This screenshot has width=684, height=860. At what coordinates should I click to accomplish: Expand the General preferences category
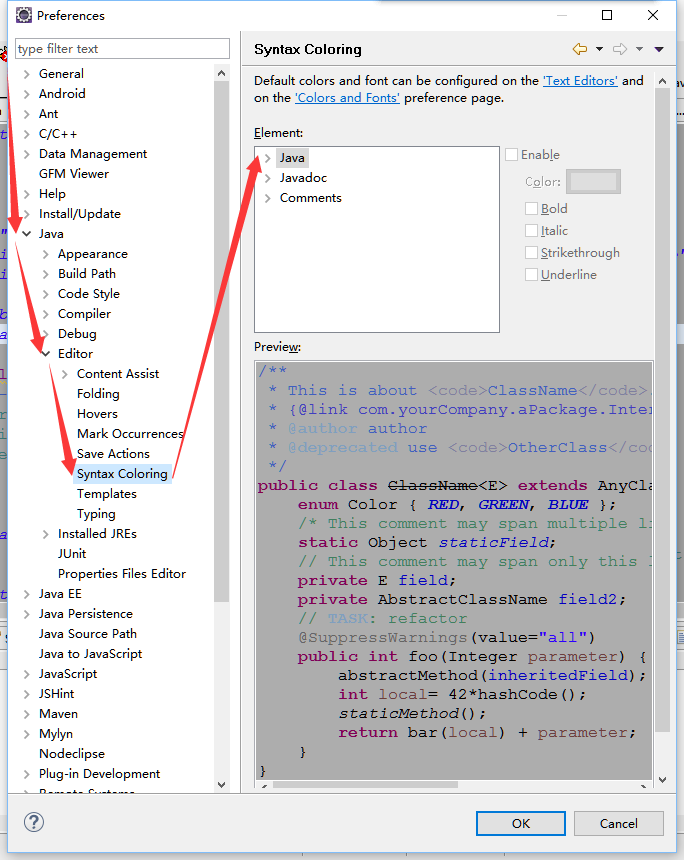coord(26,74)
